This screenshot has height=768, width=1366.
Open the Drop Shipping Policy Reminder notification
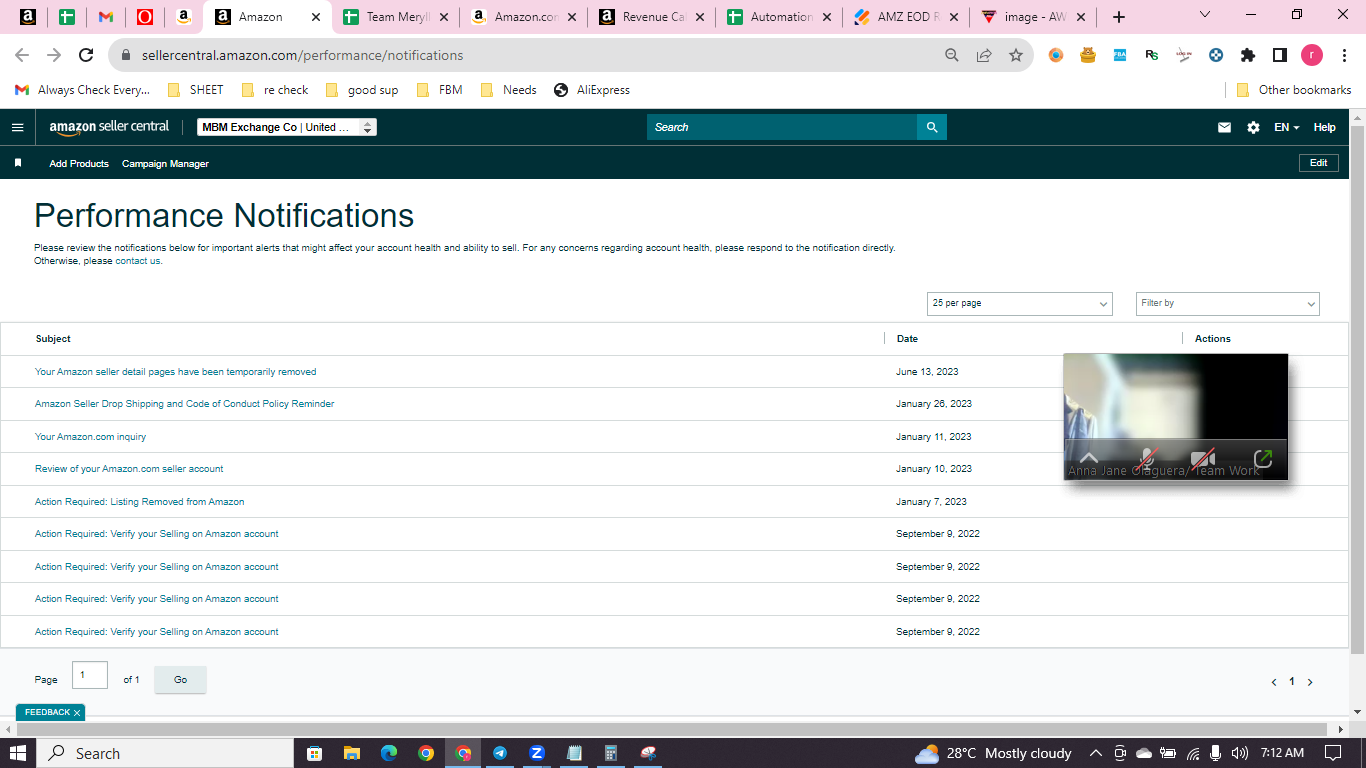coord(184,404)
